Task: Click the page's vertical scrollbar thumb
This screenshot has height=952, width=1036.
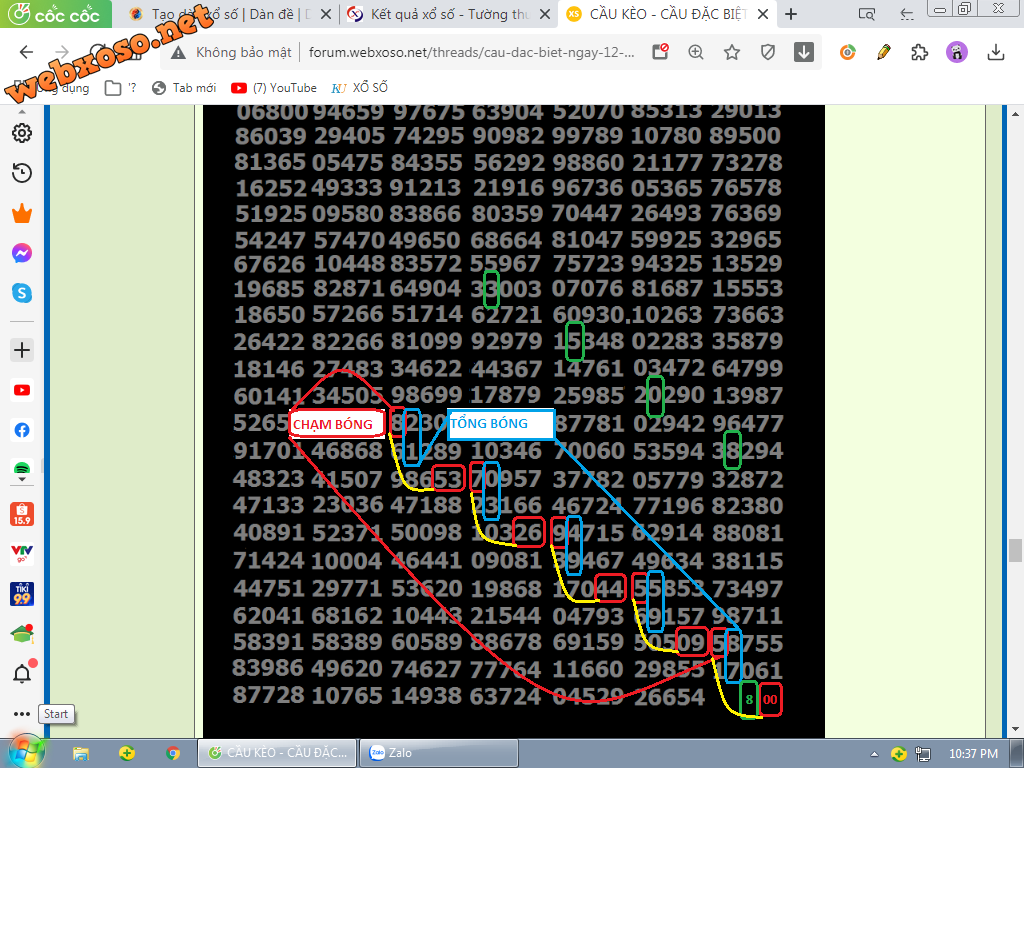Action: tap(1015, 550)
